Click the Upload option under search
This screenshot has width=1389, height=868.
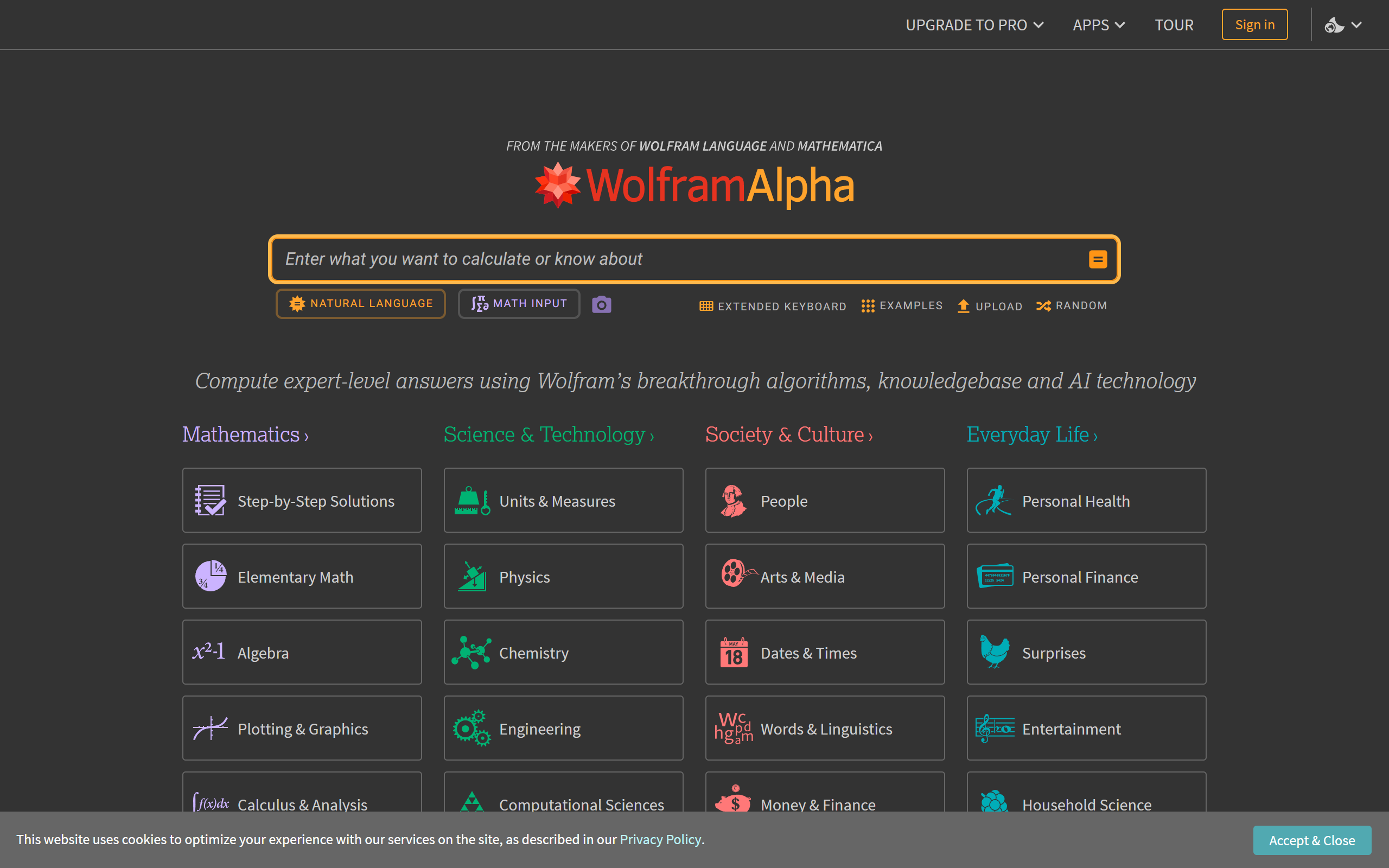tap(990, 306)
